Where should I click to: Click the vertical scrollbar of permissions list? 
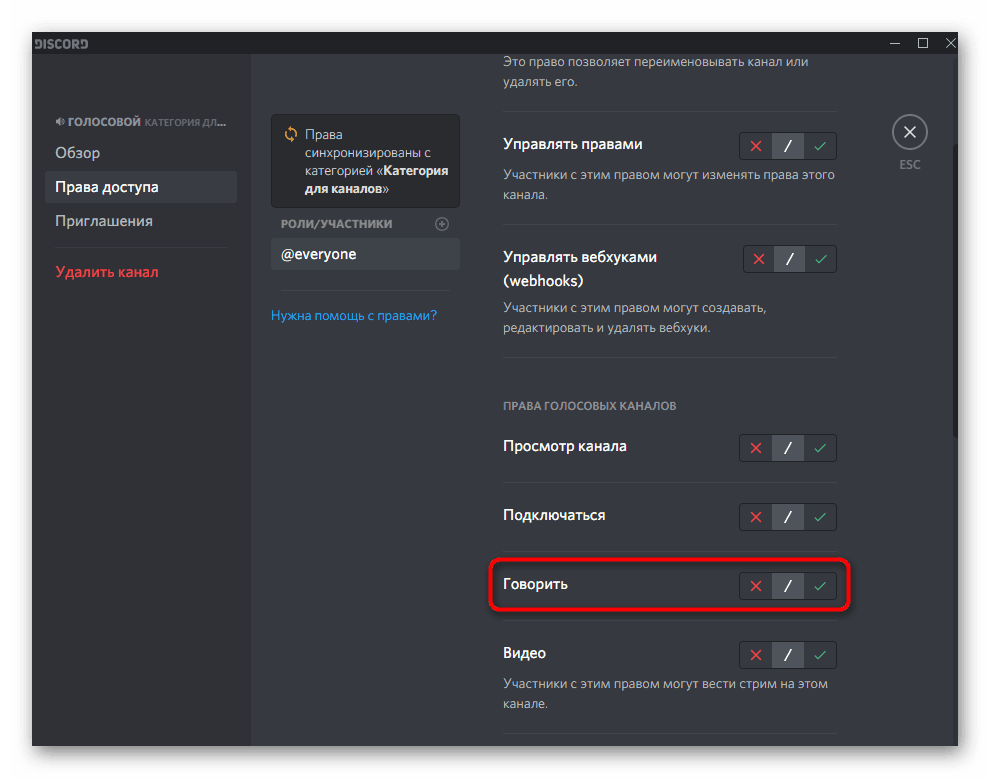[955, 290]
